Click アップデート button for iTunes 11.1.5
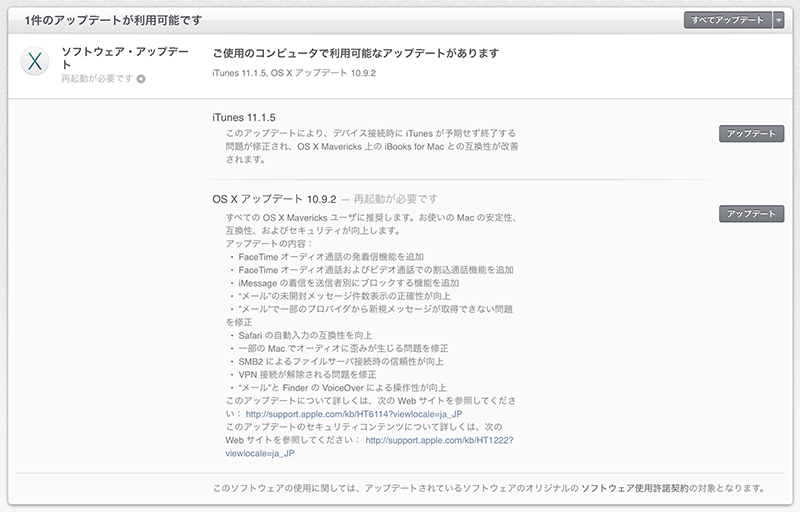The image size is (800, 512). pyautogui.click(x=752, y=134)
